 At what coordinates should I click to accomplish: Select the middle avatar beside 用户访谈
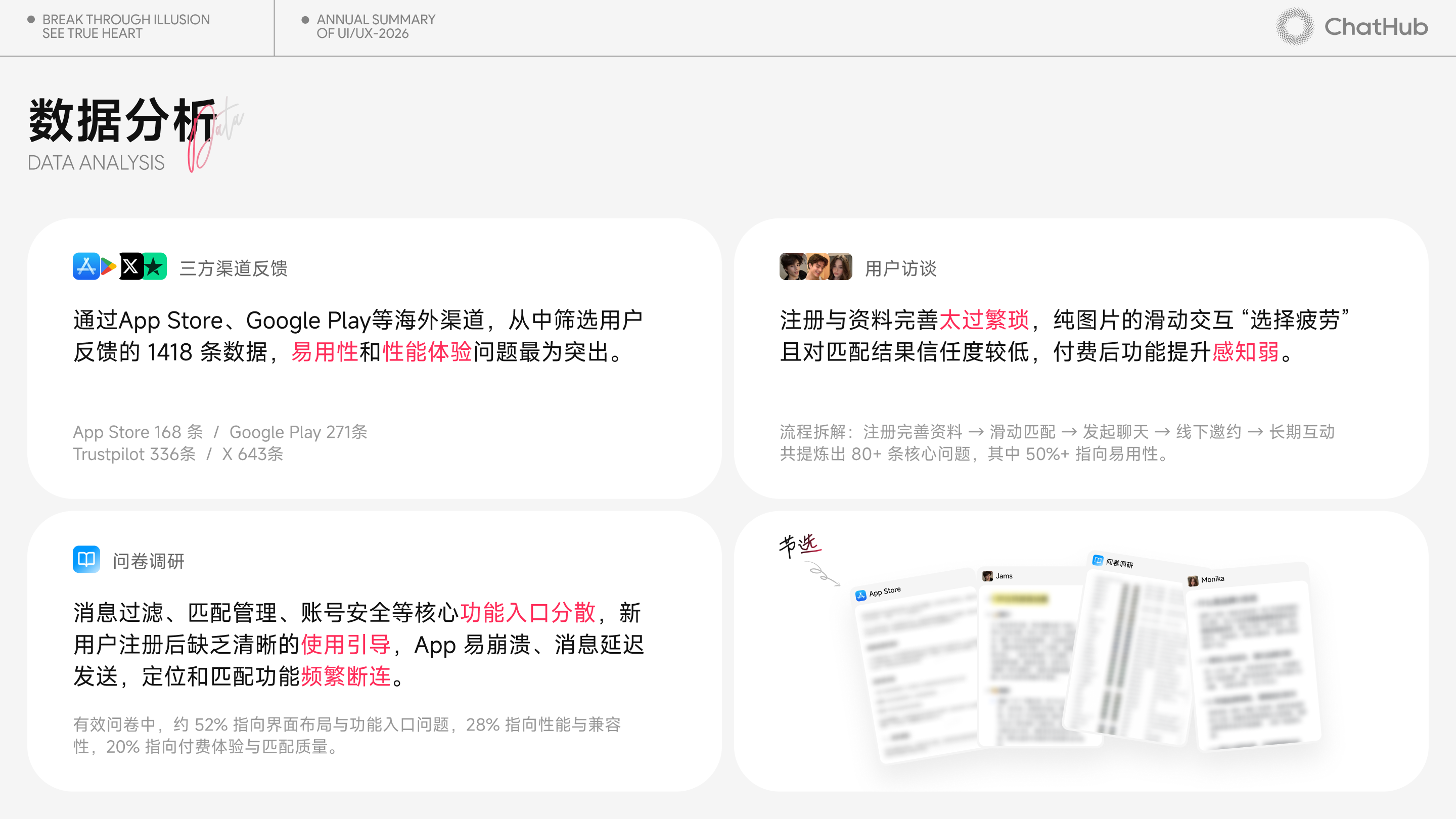817,266
